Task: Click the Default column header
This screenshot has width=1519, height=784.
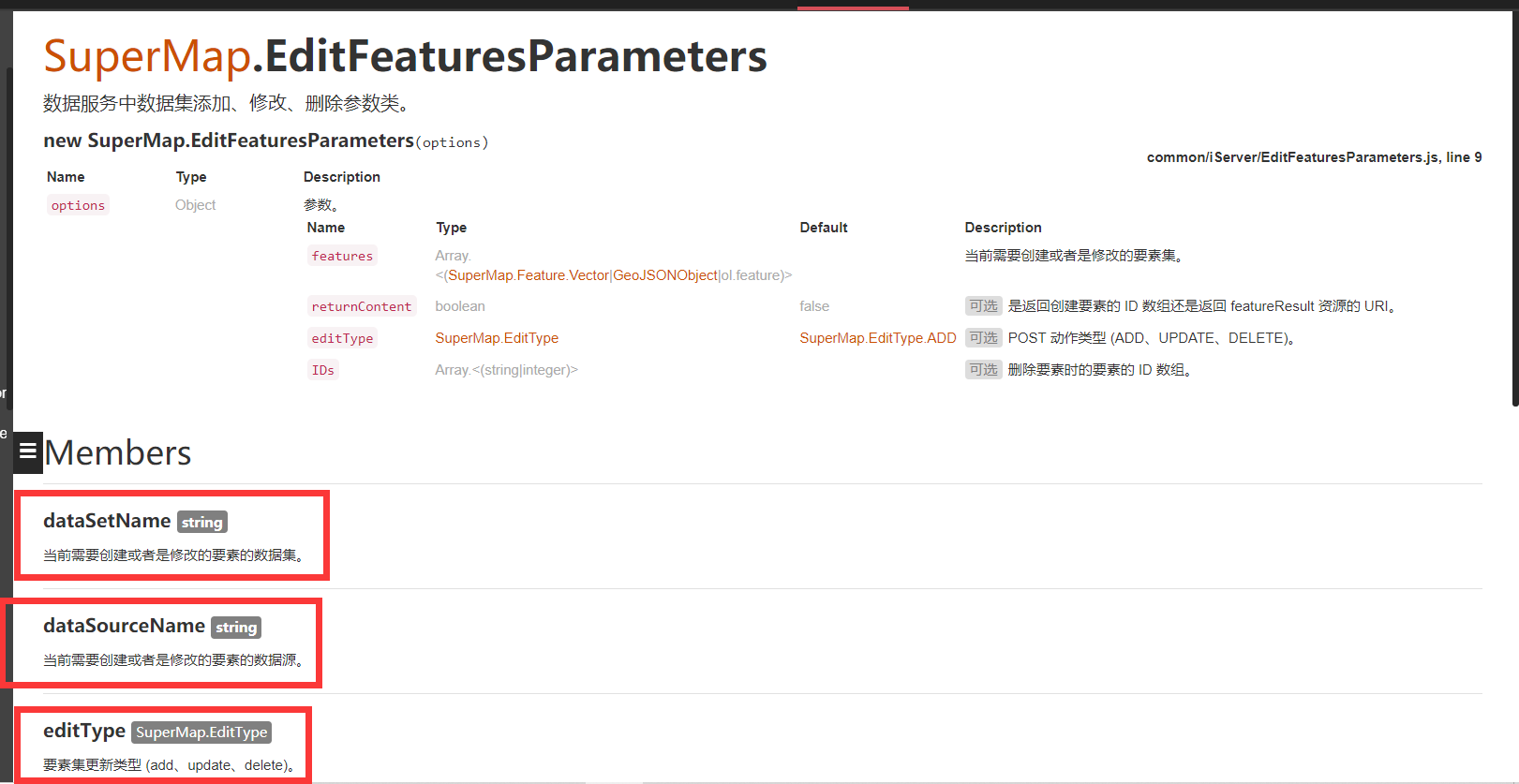Action: click(x=824, y=228)
